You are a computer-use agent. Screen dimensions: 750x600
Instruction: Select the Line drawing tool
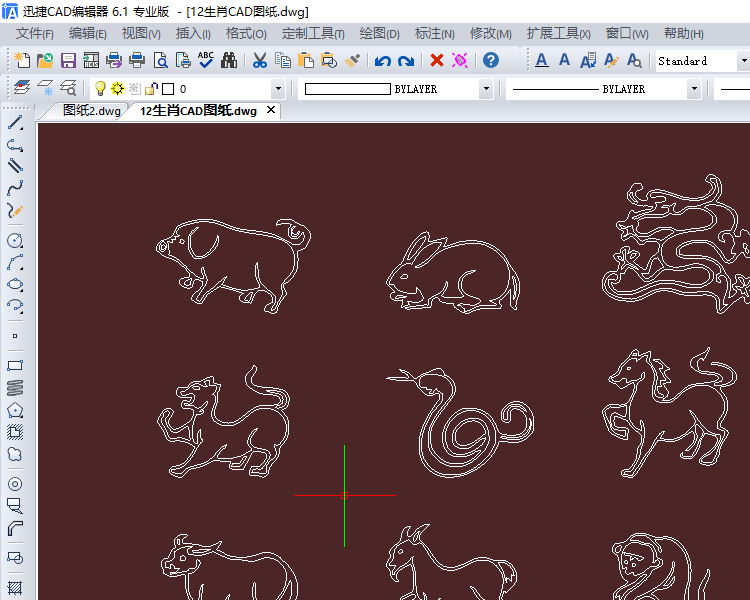[x=15, y=122]
